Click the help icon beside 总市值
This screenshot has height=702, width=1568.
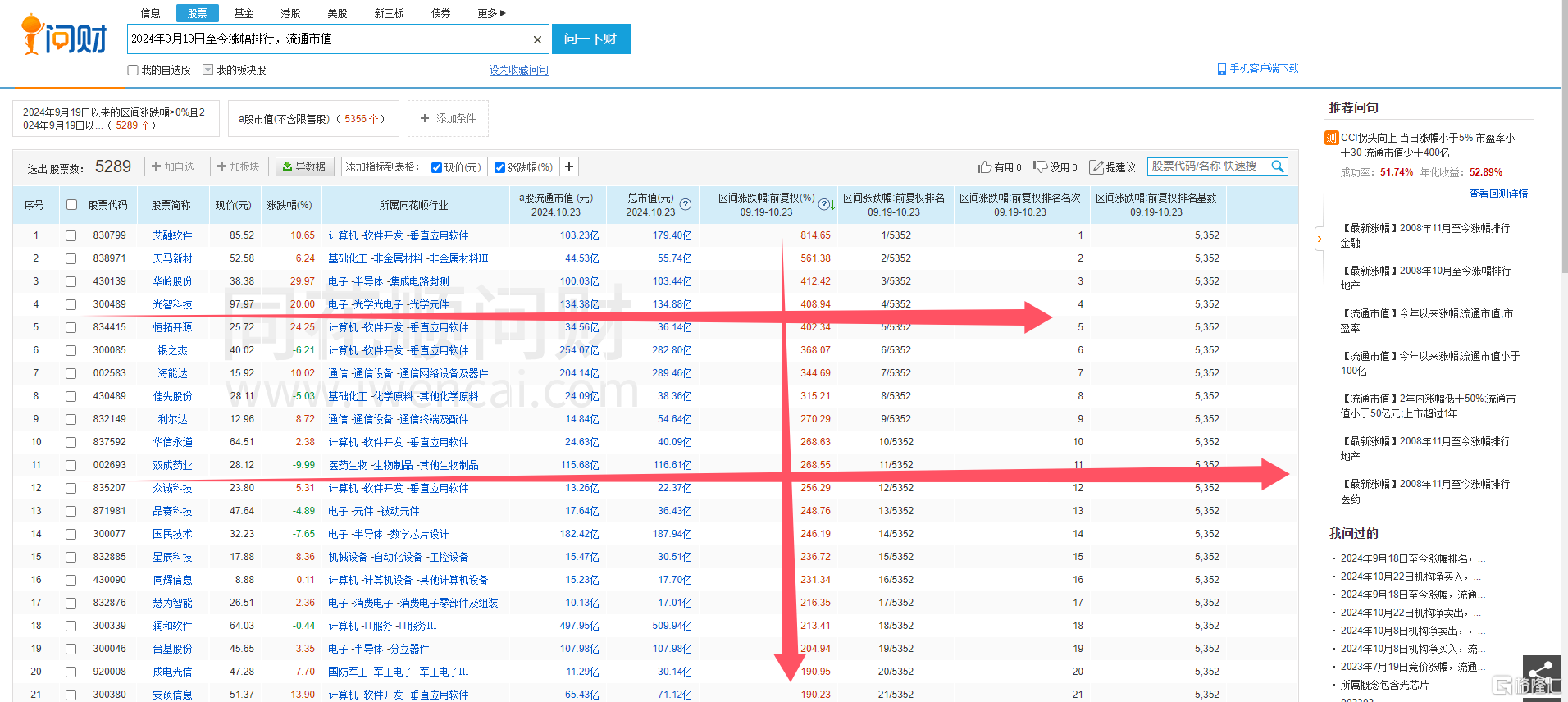pos(686,204)
